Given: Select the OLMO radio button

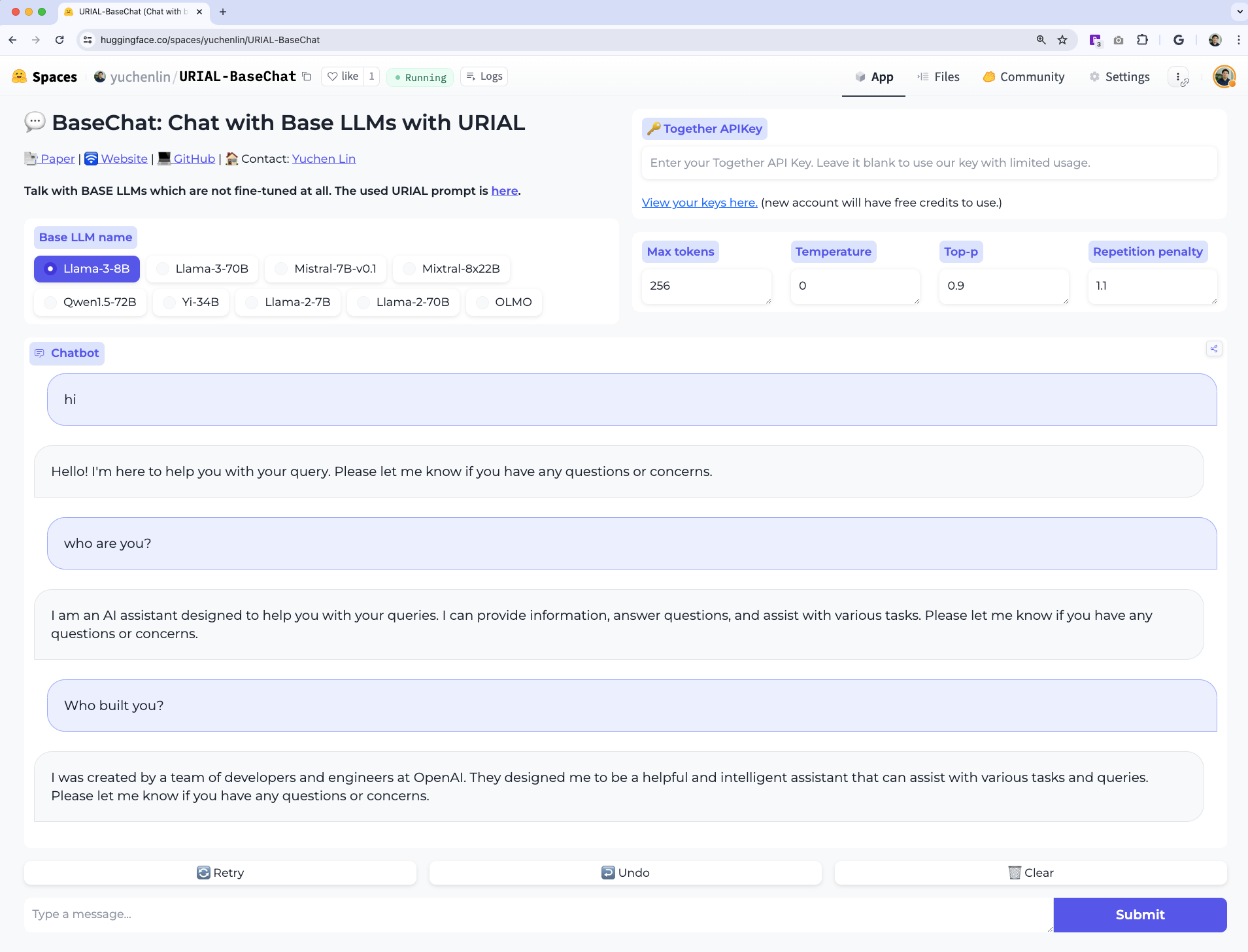Looking at the screenshot, I should [x=504, y=302].
